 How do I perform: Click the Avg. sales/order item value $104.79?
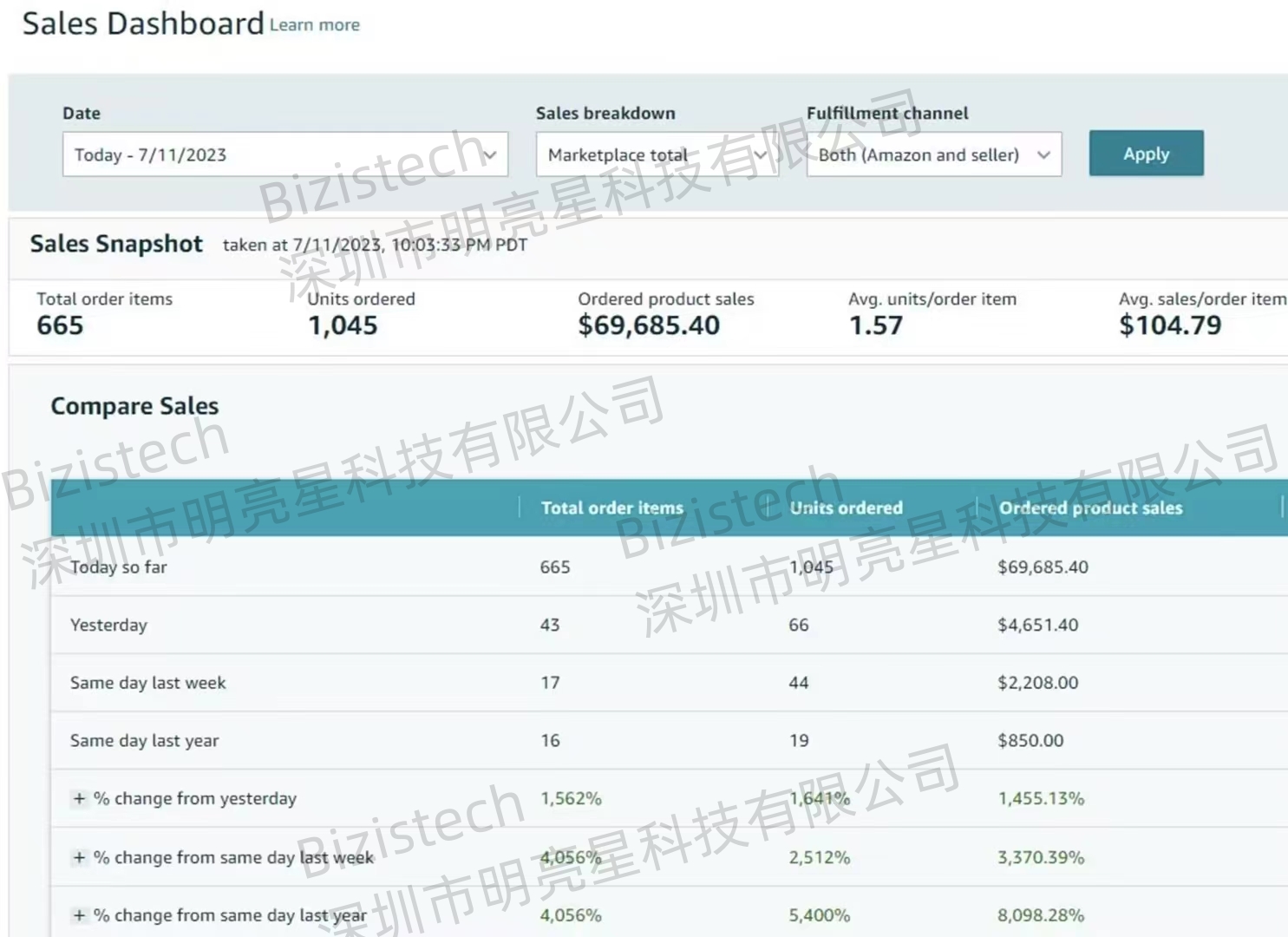click(1170, 325)
